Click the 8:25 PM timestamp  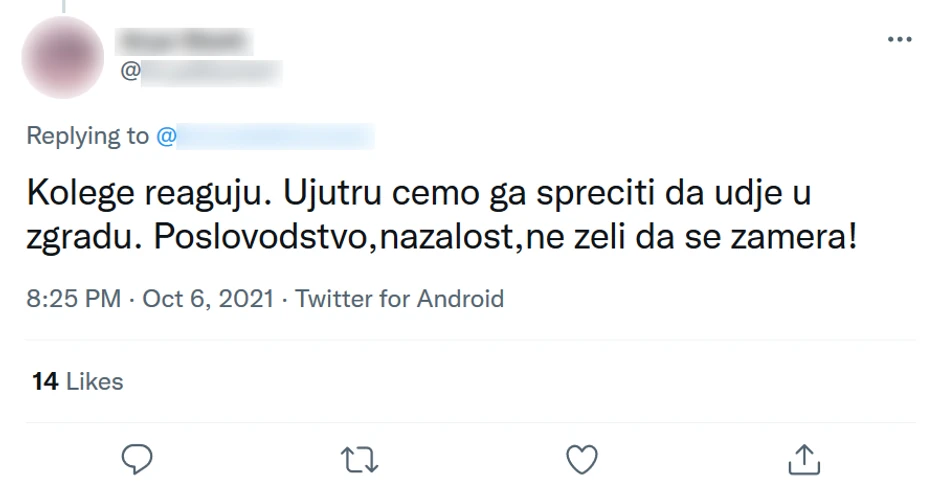click(73, 298)
